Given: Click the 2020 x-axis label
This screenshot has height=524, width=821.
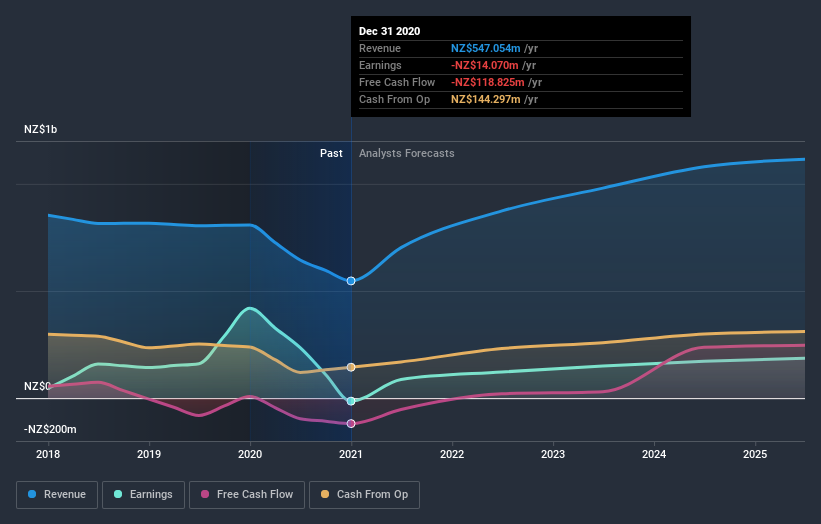Looking at the screenshot, I should pyautogui.click(x=250, y=454).
